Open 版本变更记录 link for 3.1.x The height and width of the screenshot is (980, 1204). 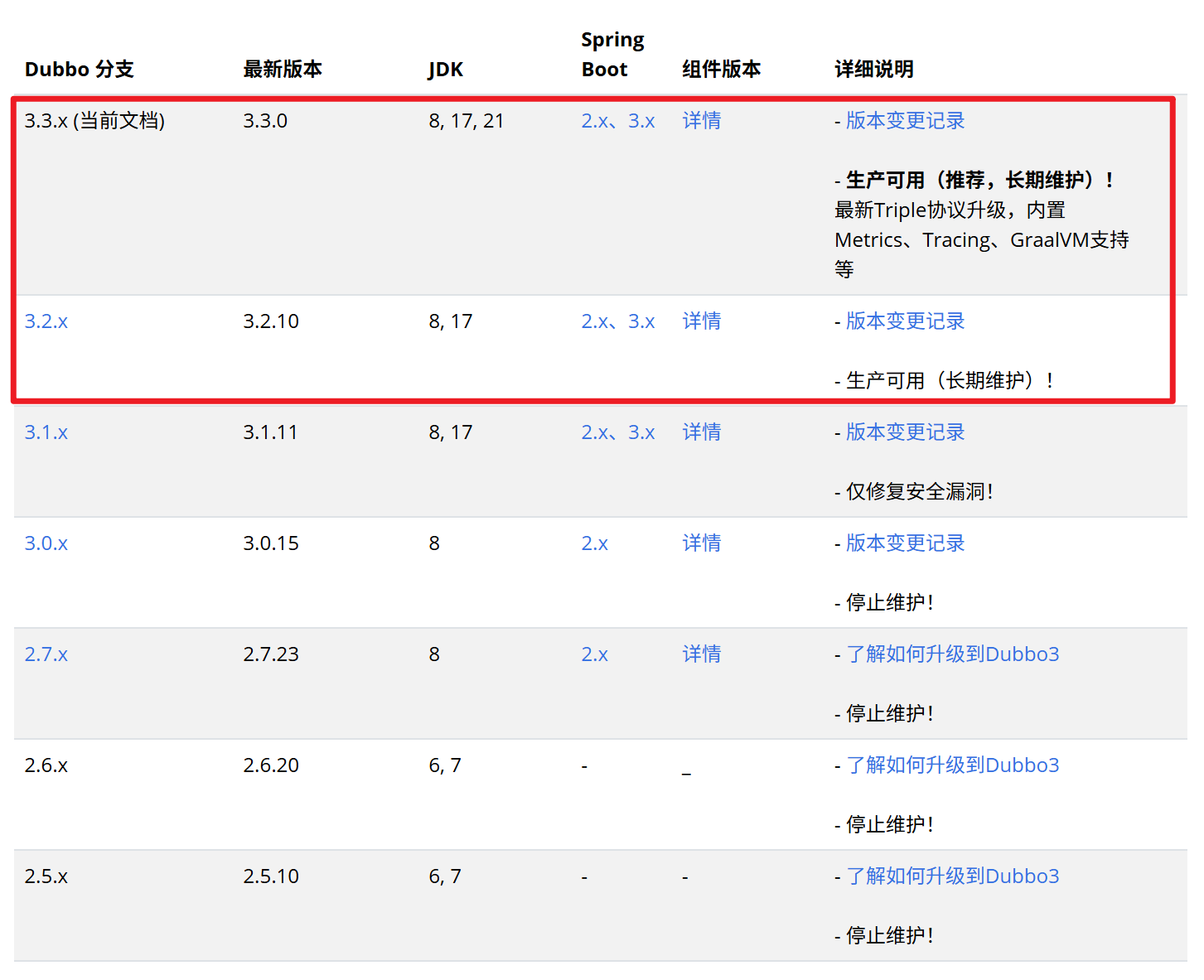tap(906, 432)
